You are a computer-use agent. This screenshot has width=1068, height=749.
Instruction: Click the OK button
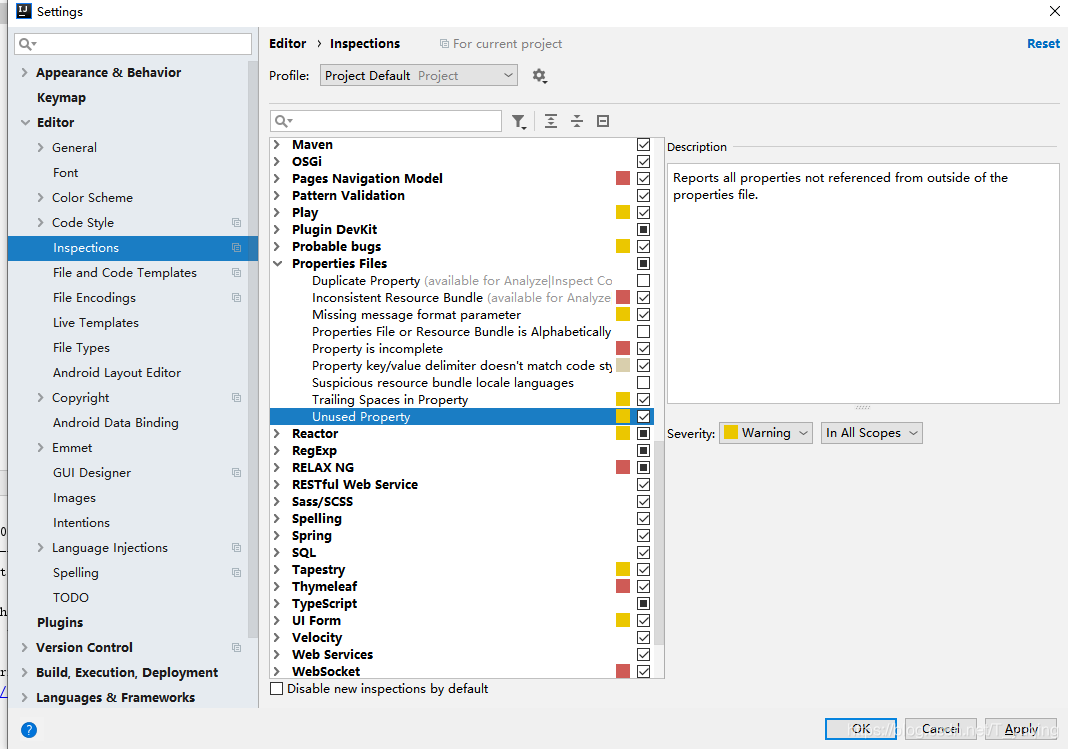pos(861,729)
